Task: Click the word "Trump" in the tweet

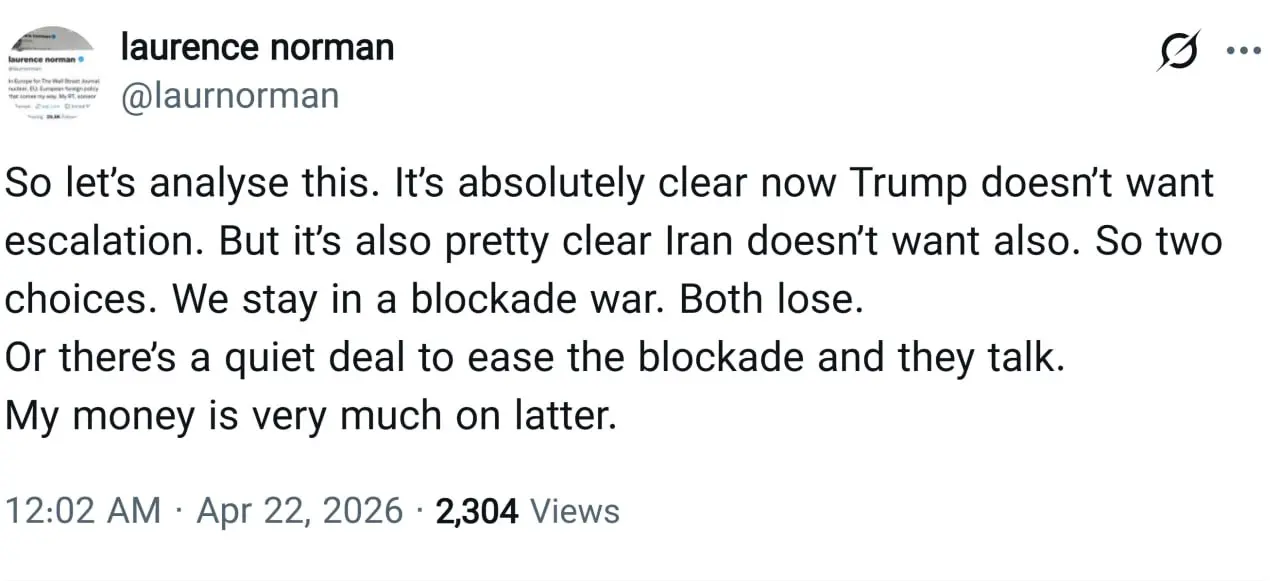Action: 909,184
